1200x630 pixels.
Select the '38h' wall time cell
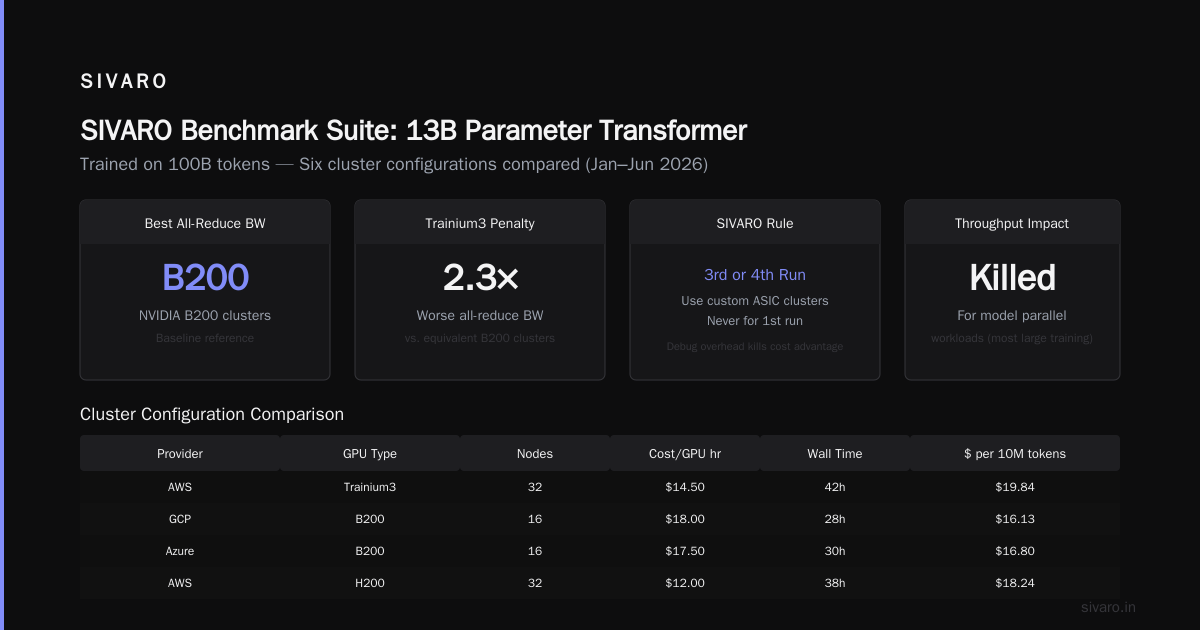click(x=835, y=583)
